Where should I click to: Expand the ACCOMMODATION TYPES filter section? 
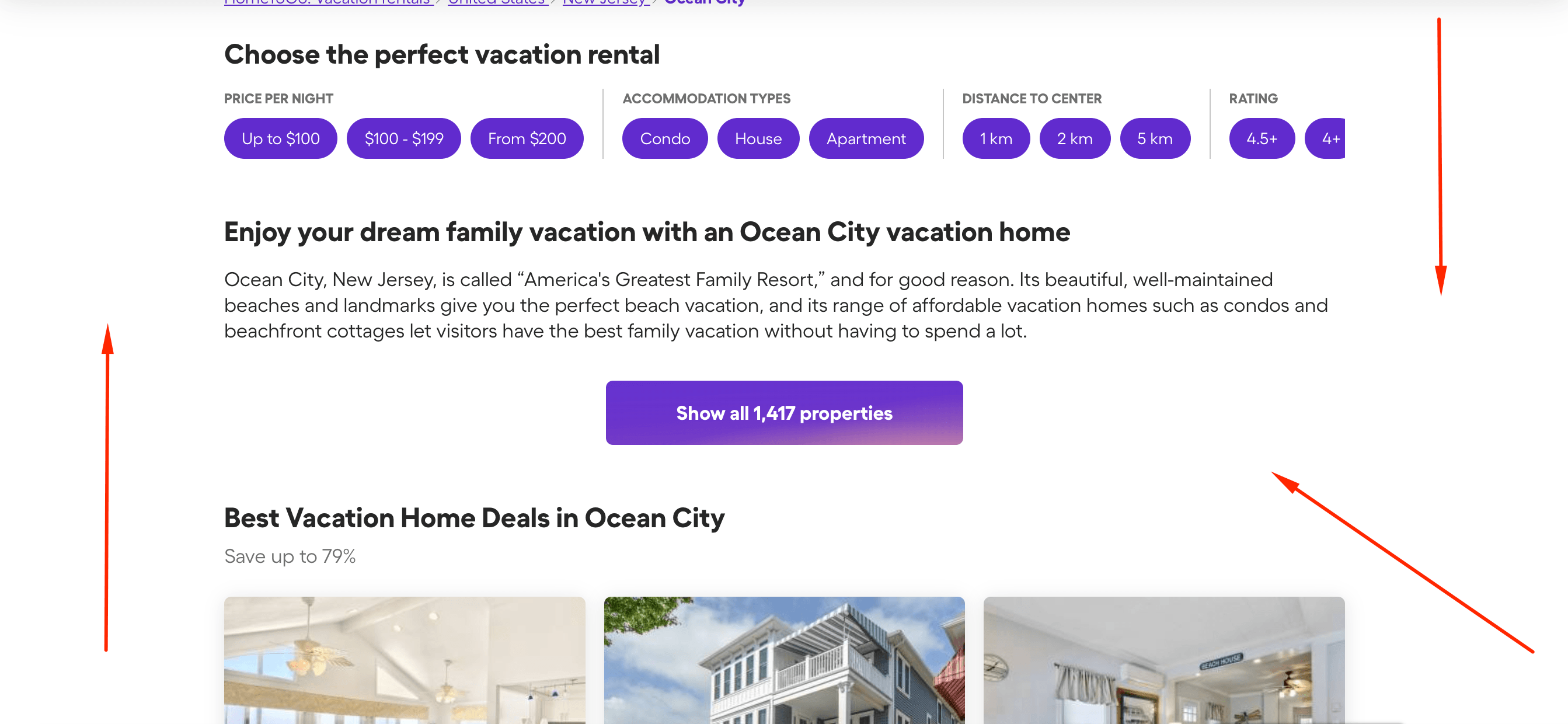706,98
